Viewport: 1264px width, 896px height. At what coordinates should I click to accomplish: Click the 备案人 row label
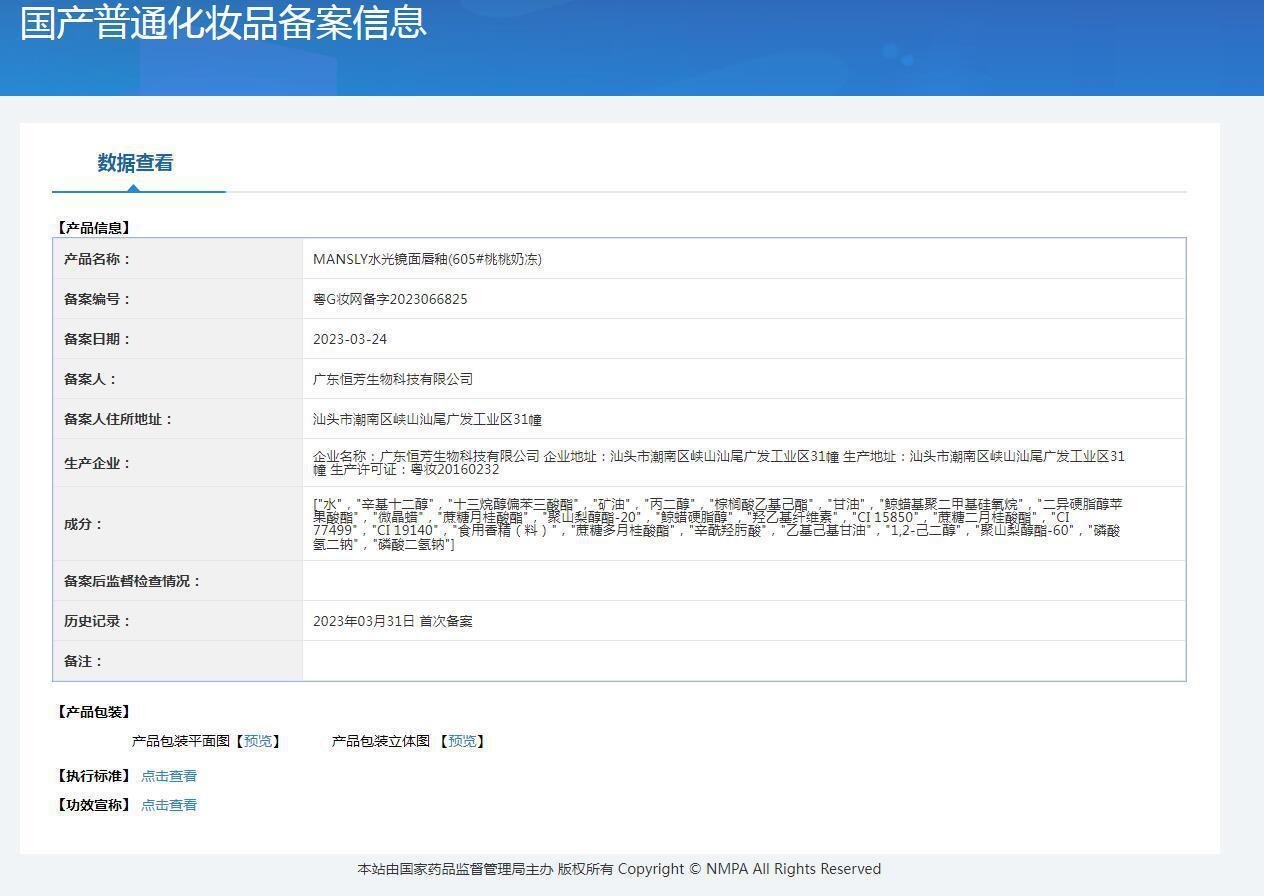pyautogui.click(x=90, y=379)
